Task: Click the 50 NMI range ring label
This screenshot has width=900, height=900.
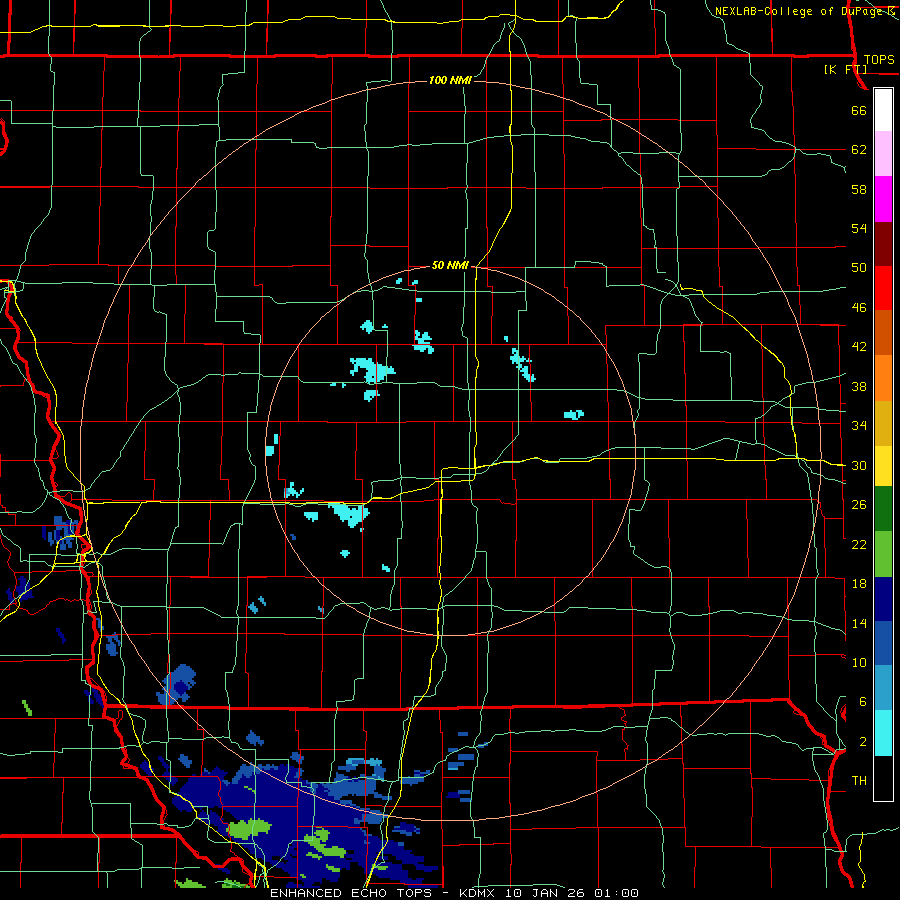Action: pos(451,265)
